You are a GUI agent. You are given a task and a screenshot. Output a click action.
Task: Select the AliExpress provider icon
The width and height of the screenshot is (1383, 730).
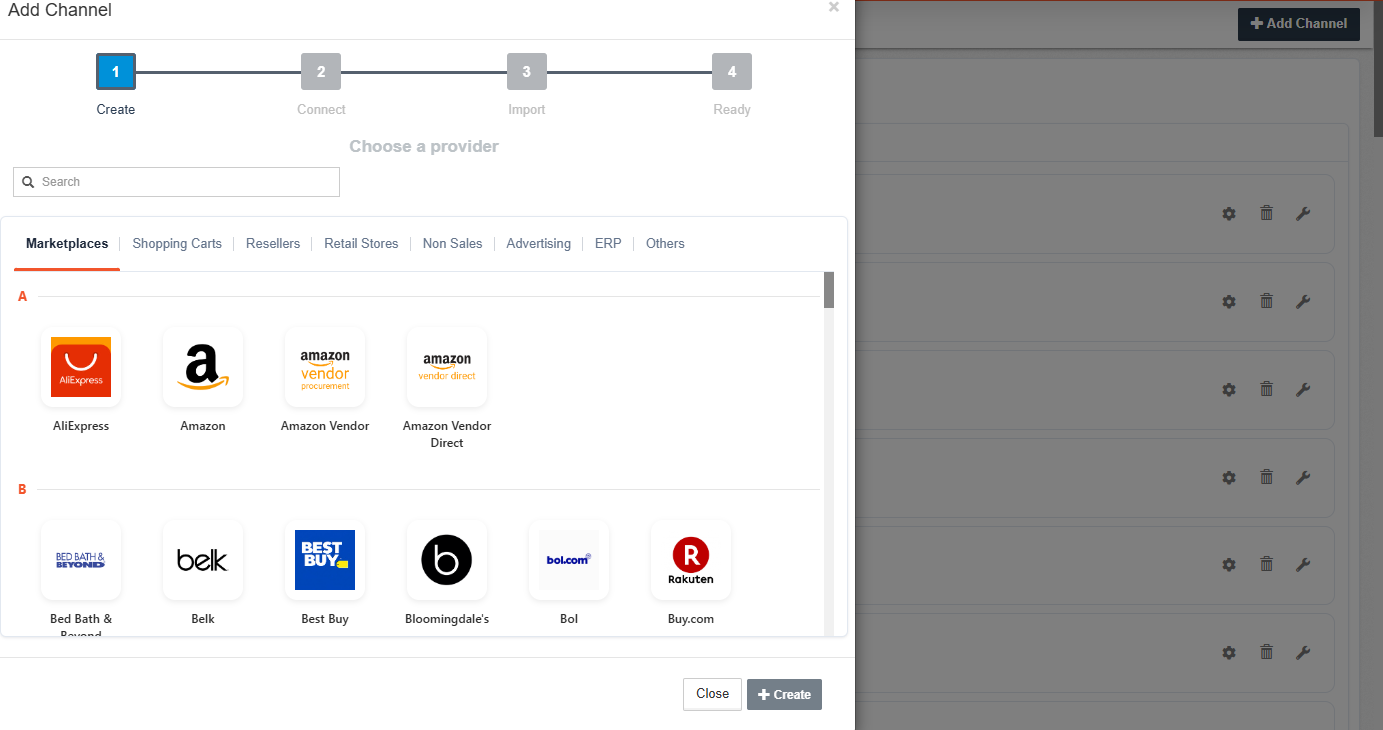pos(81,367)
